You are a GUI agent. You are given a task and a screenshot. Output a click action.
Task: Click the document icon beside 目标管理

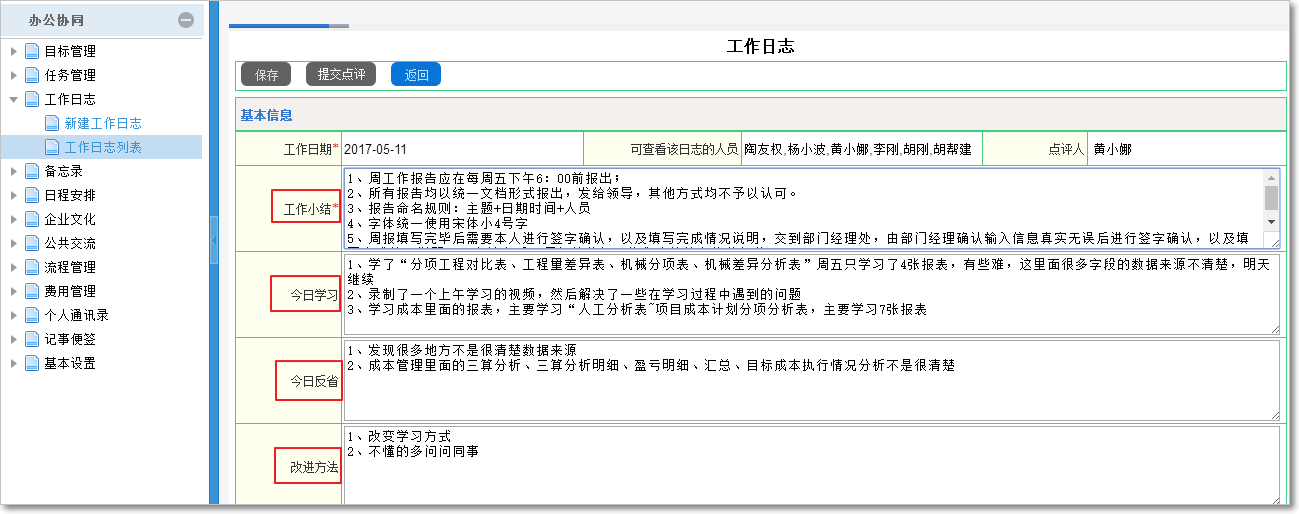[x=32, y=51]
